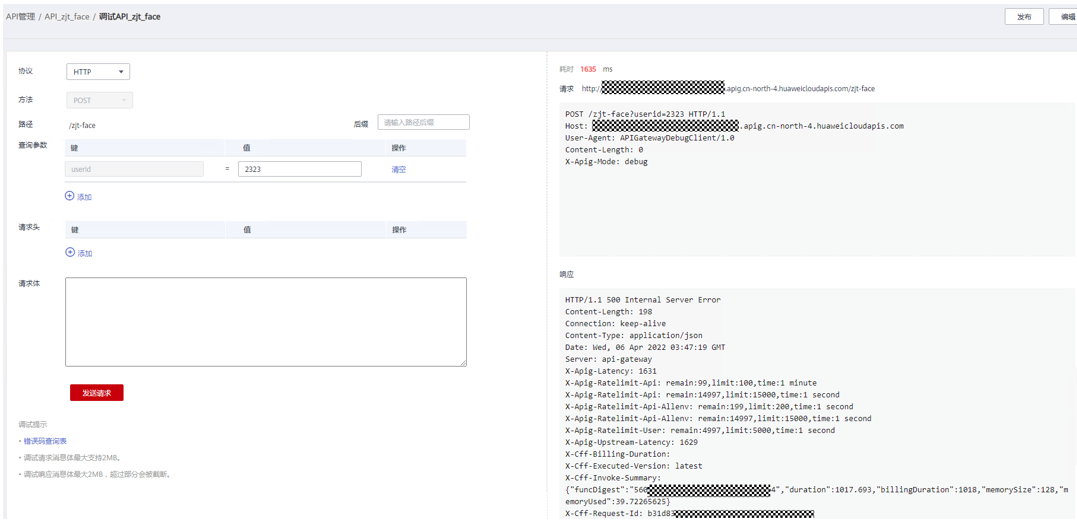Screen dimensions: 1077x529
Task: Click the request URL ending in /zjt-face
Action: tap(728, 89)
